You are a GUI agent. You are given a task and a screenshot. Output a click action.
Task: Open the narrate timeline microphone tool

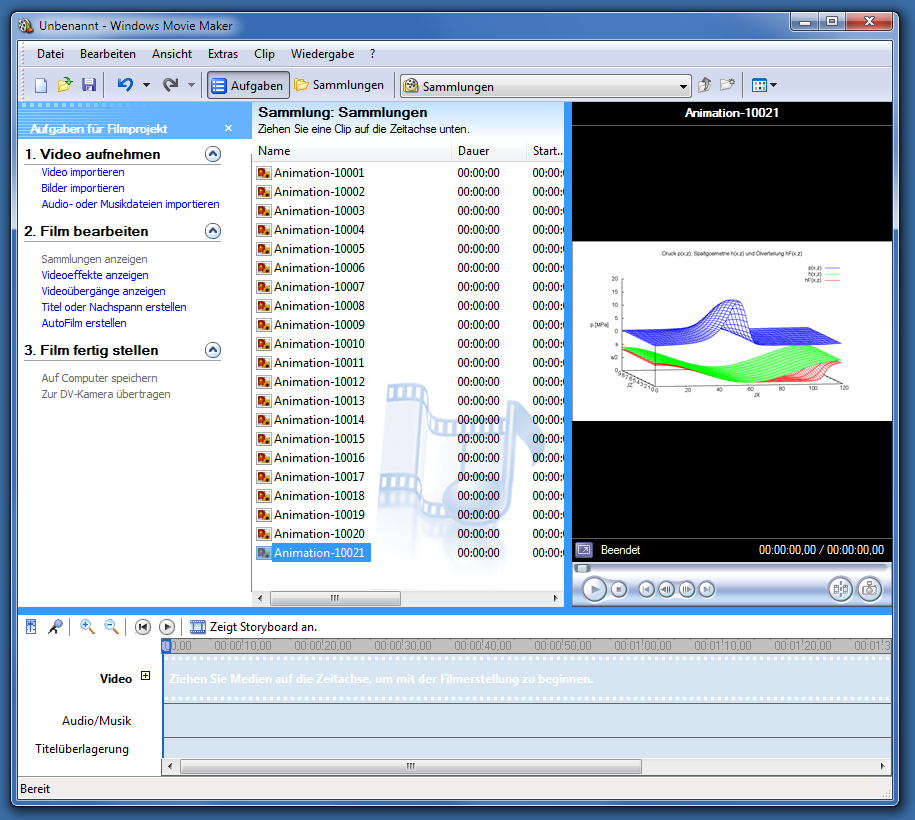point(55,627)
